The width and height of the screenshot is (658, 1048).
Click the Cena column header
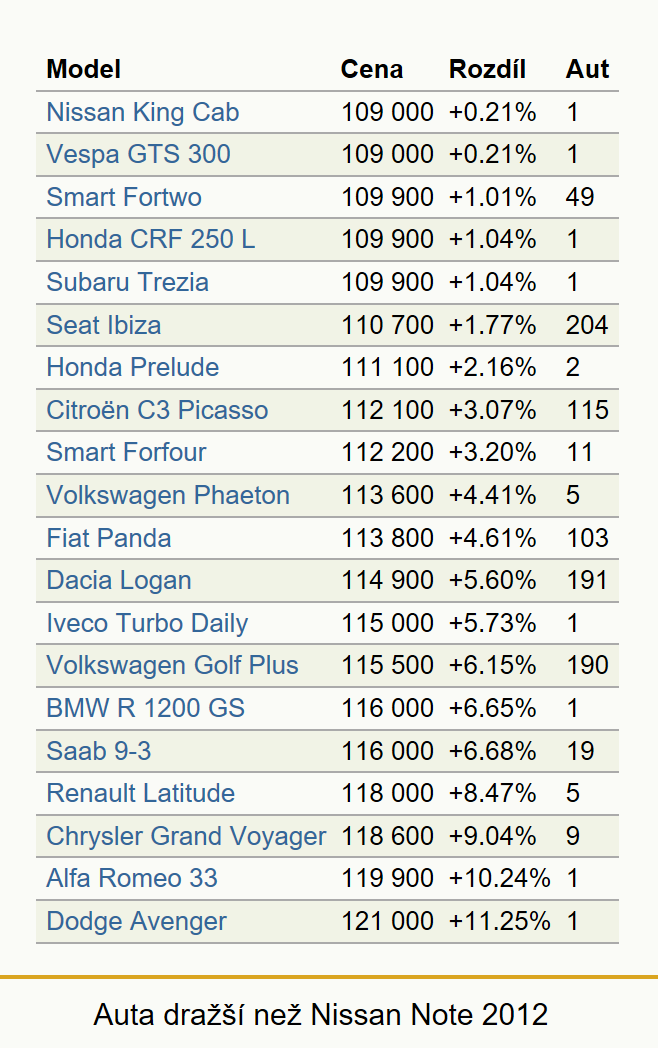(372, 70)
